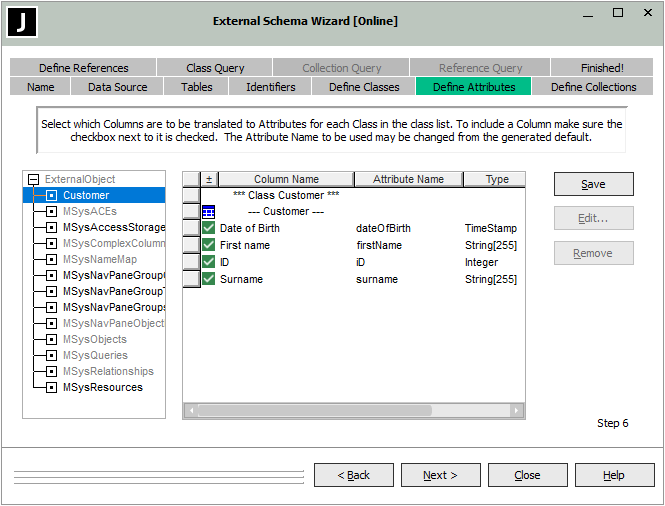The image size is (665, 506).
Task: Select MSysQueries in the class tree
Action: point(95,355)
